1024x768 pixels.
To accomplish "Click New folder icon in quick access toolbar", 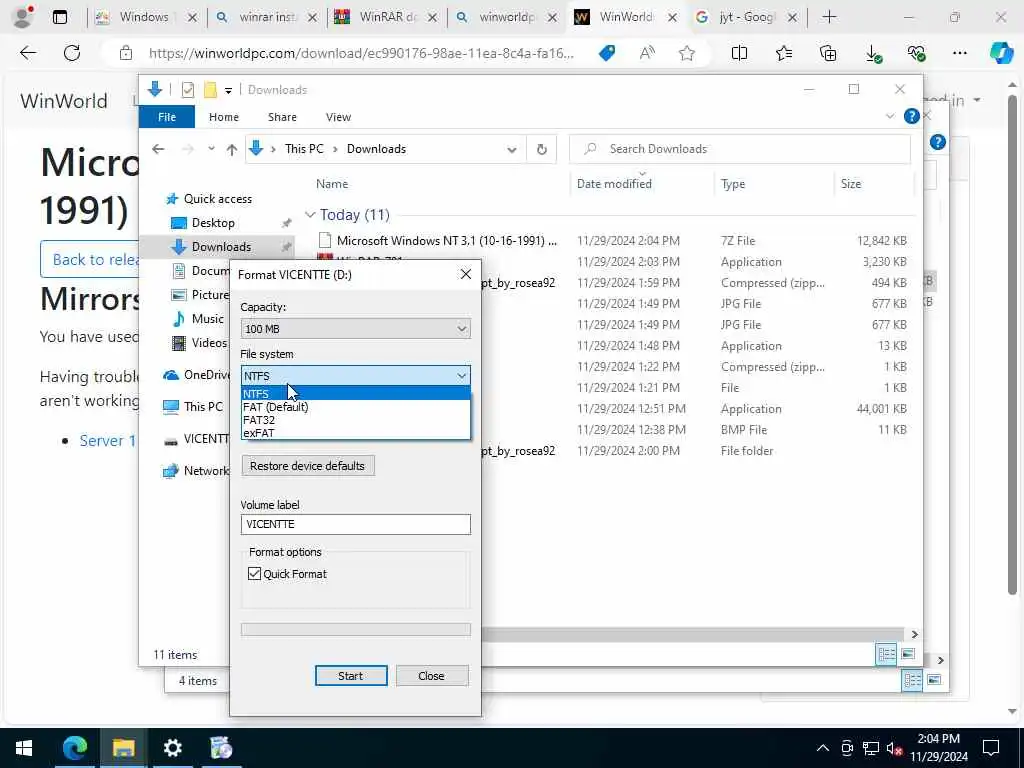I will (x=210, y=89).
